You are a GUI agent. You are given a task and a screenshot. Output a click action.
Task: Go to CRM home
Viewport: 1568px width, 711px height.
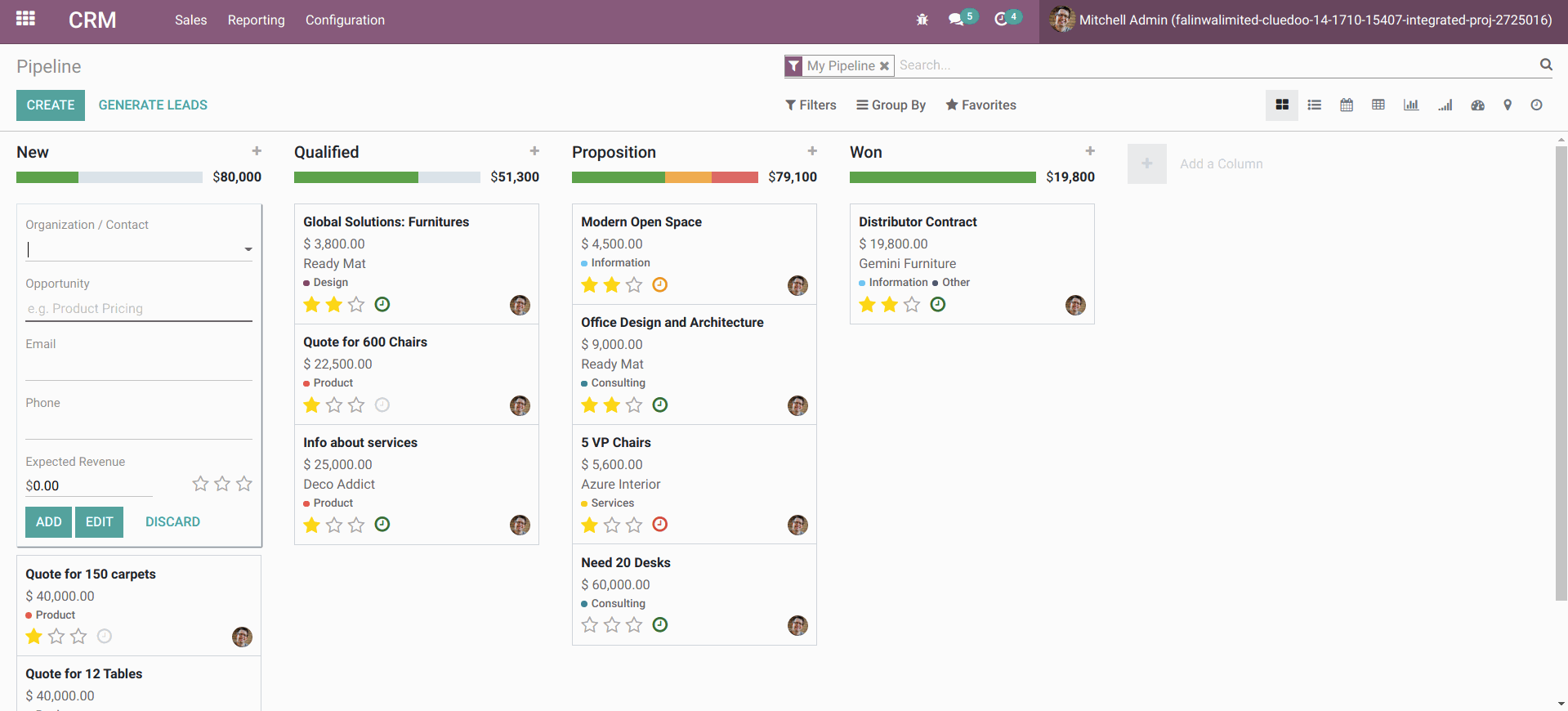(x=92, y=20)
